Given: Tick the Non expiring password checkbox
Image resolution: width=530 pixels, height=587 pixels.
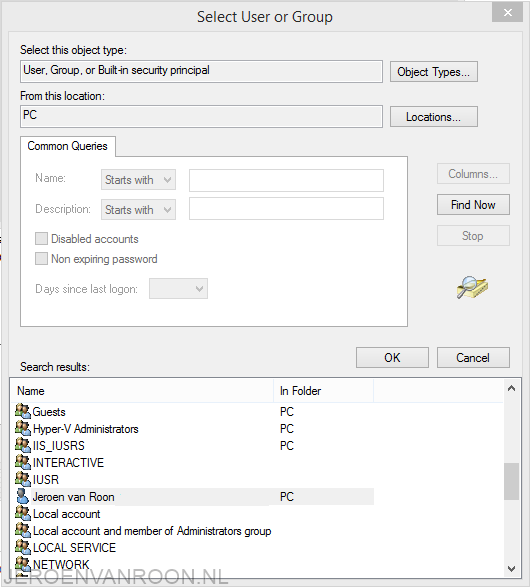Looking at the screenshot, I should coord(41,259).
